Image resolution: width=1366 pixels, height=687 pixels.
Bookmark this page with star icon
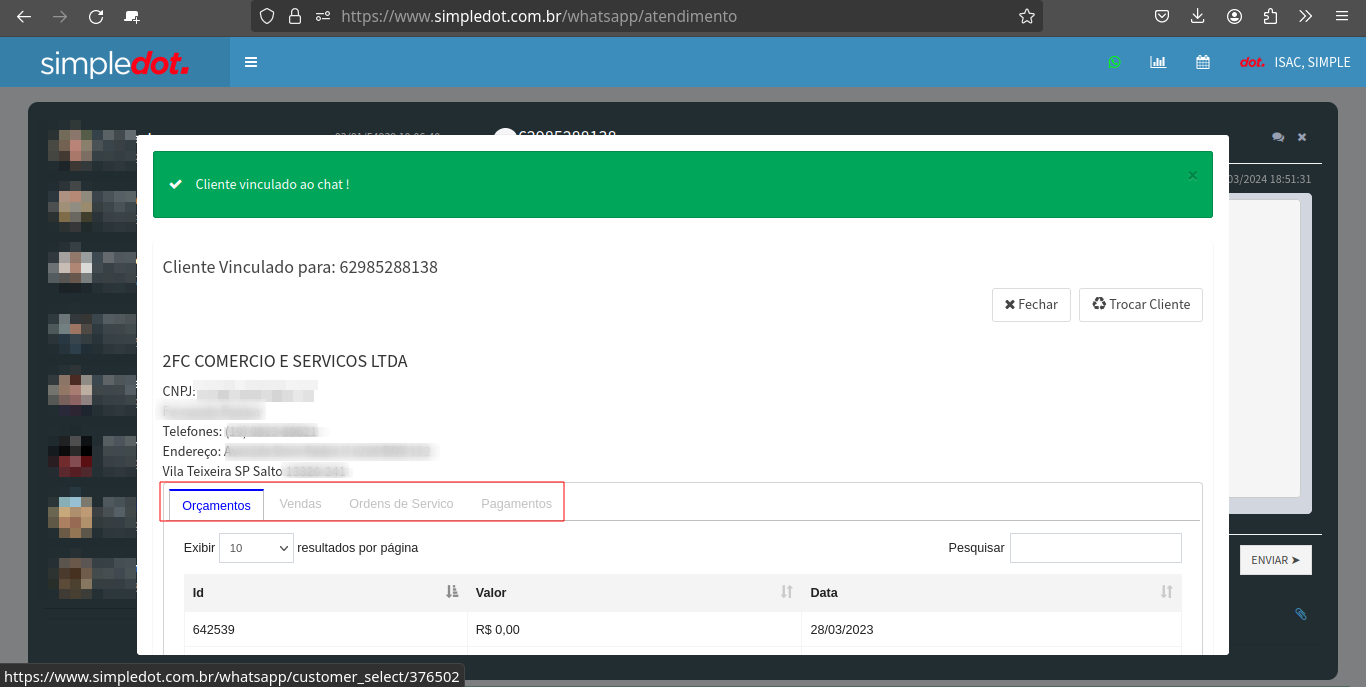point(1026,16)
